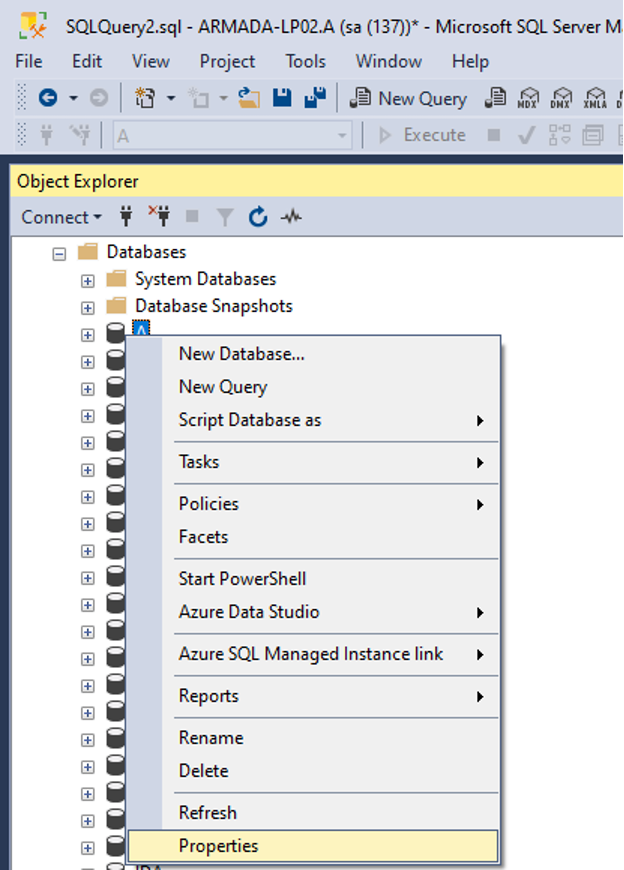The height and width of the screenshot is (870, 624).
Task: Click the Open File folder icon
Action: point(249,98)
